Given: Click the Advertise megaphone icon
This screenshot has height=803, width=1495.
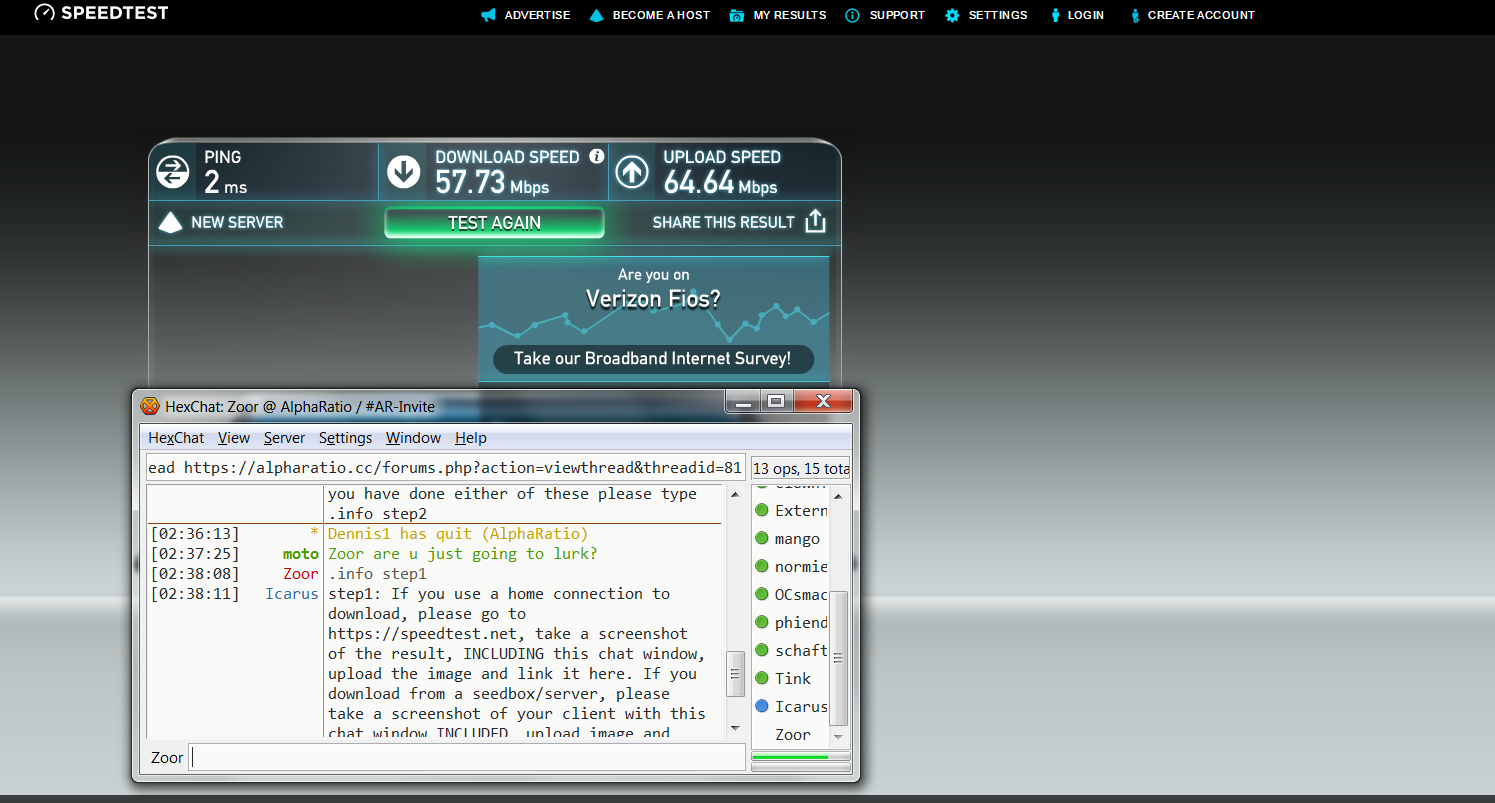Looking at the screenshot, I should [488, 15].
